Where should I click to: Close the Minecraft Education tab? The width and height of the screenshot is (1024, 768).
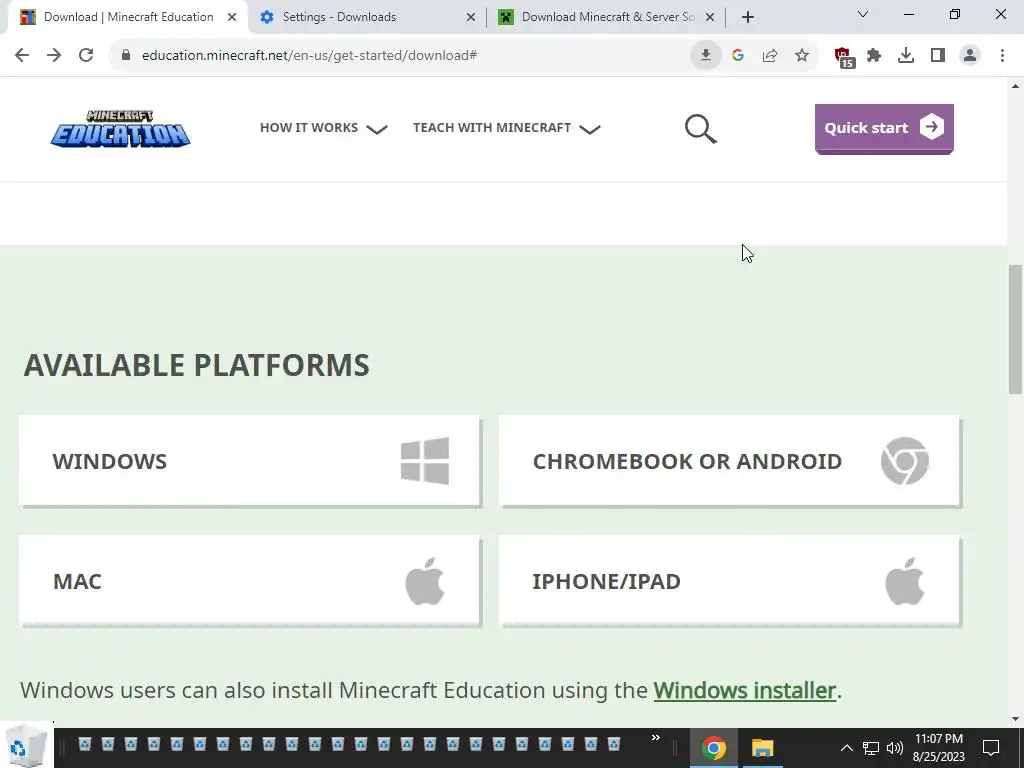(232, 17)
